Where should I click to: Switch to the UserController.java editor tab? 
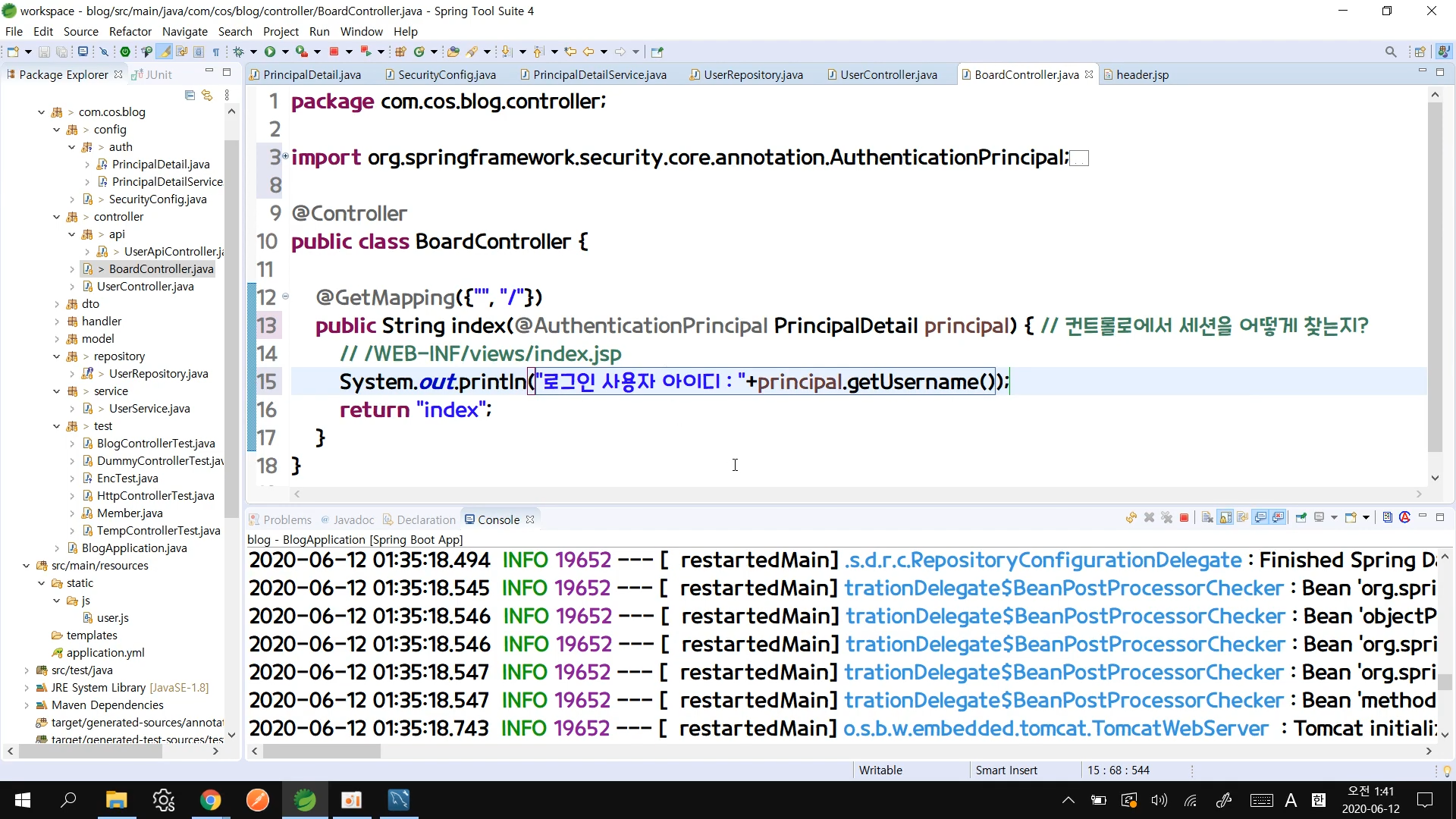tap(888, 74)
